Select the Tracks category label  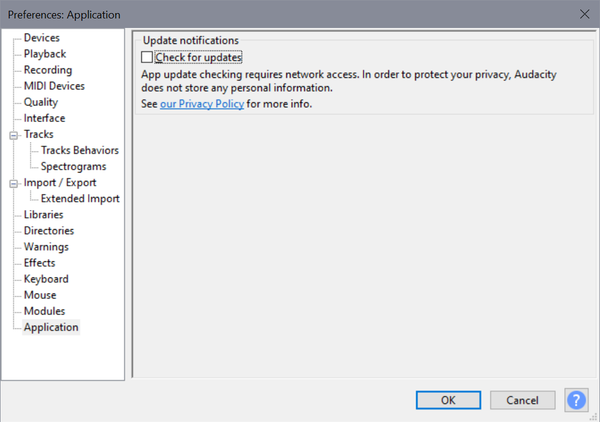pos(39,134)
